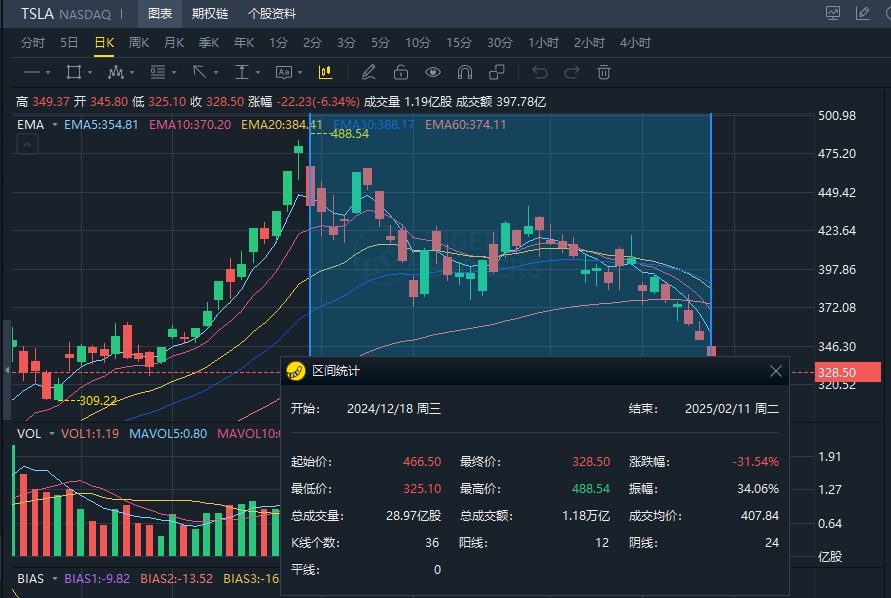Select the line drawing tool

(32, 72)
